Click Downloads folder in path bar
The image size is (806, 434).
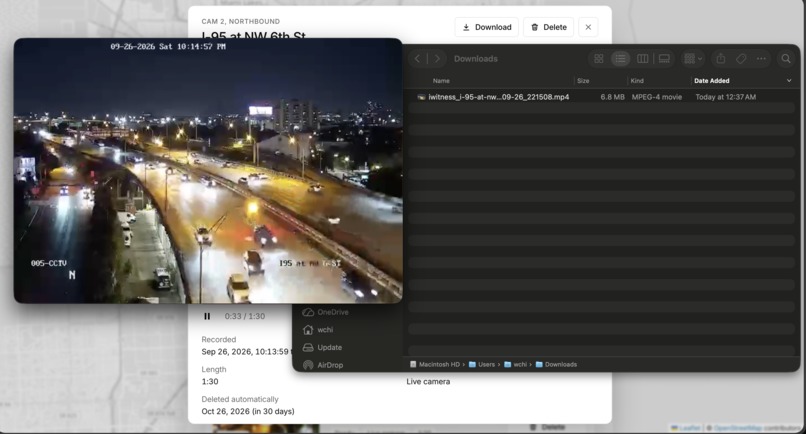coord(556,365)
